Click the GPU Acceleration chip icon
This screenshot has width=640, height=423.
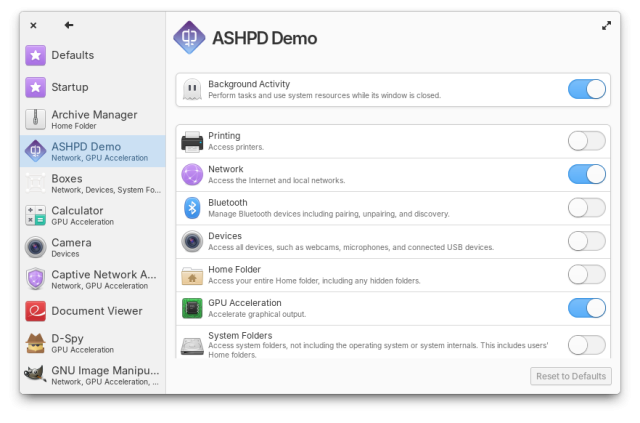[192, 308]
